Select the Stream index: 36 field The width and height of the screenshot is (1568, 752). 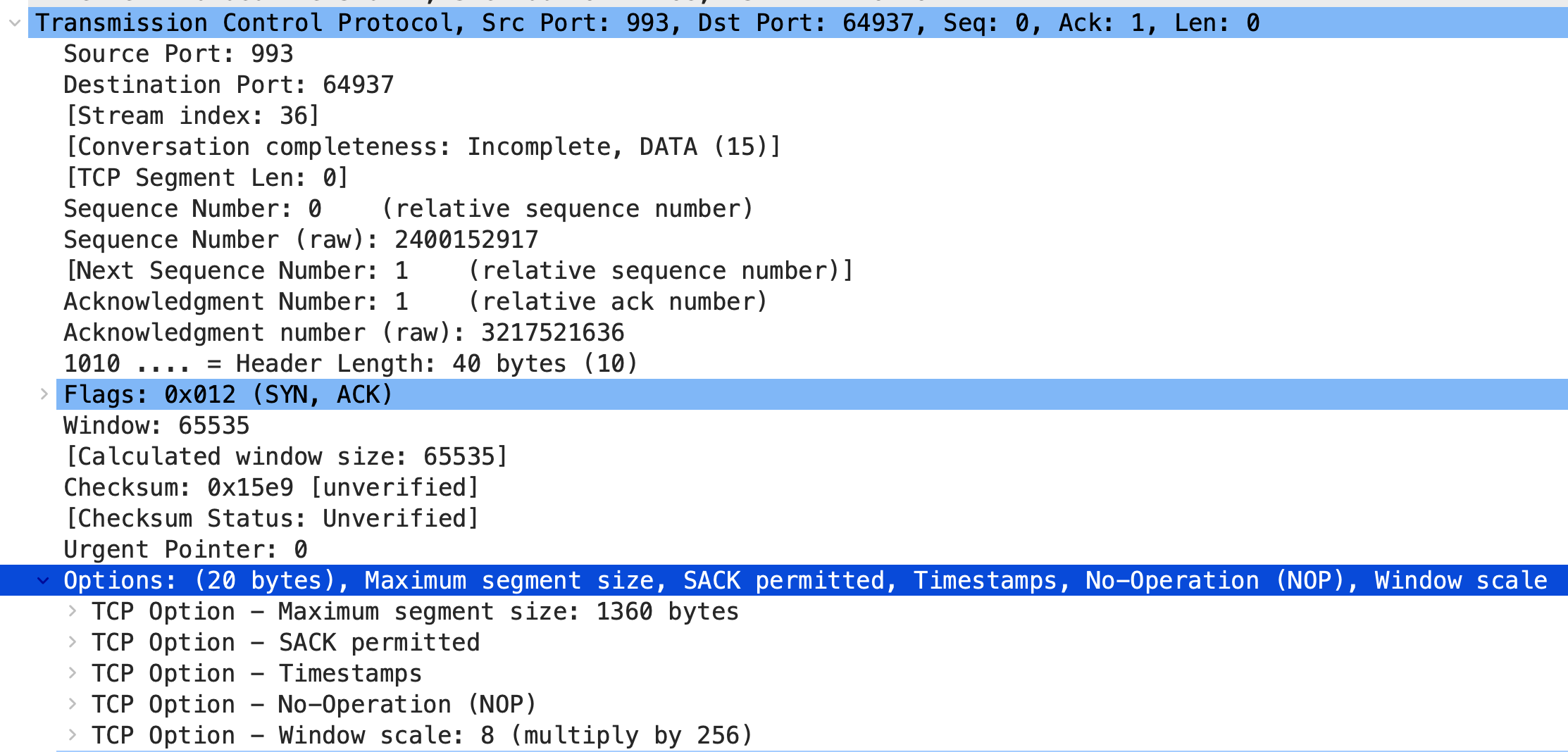tap(191, 115)
